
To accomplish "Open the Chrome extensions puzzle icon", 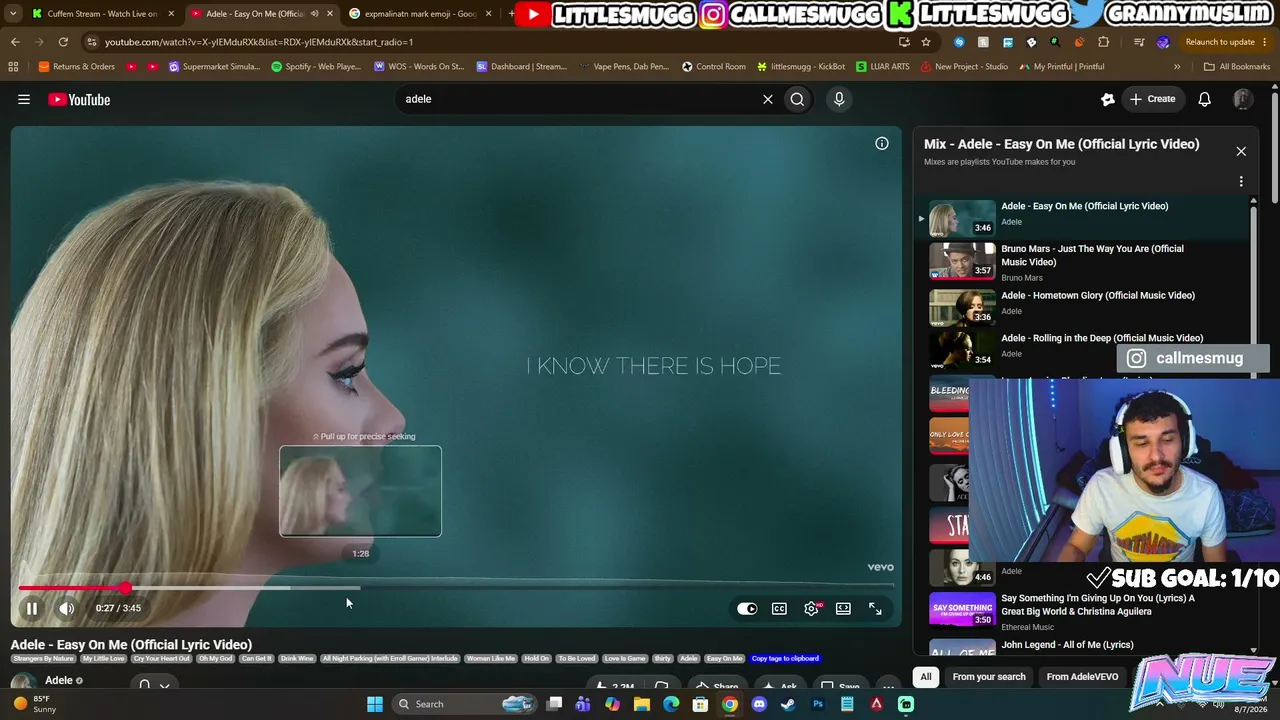I will coord(1104,42).
